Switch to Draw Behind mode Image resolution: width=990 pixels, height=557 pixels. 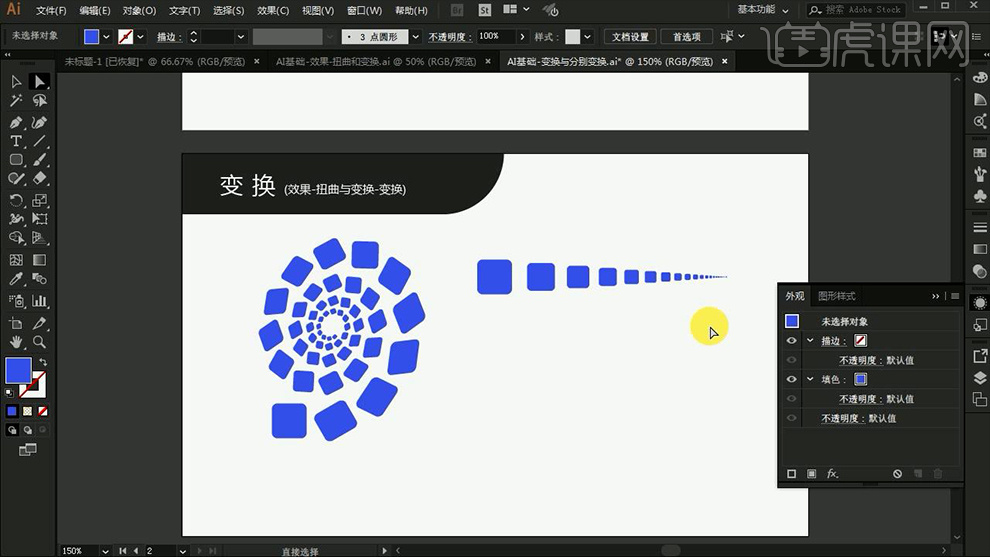tap(27, 430)
